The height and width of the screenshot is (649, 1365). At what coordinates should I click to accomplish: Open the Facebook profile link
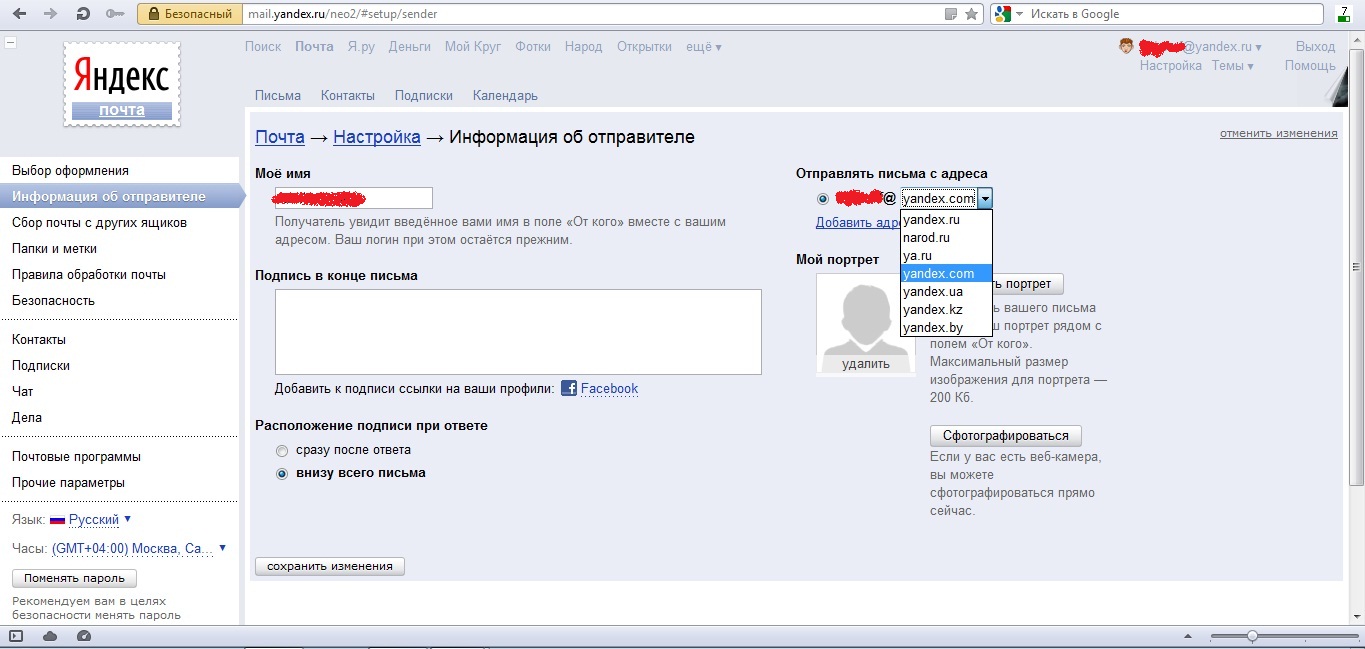(609, 389)
